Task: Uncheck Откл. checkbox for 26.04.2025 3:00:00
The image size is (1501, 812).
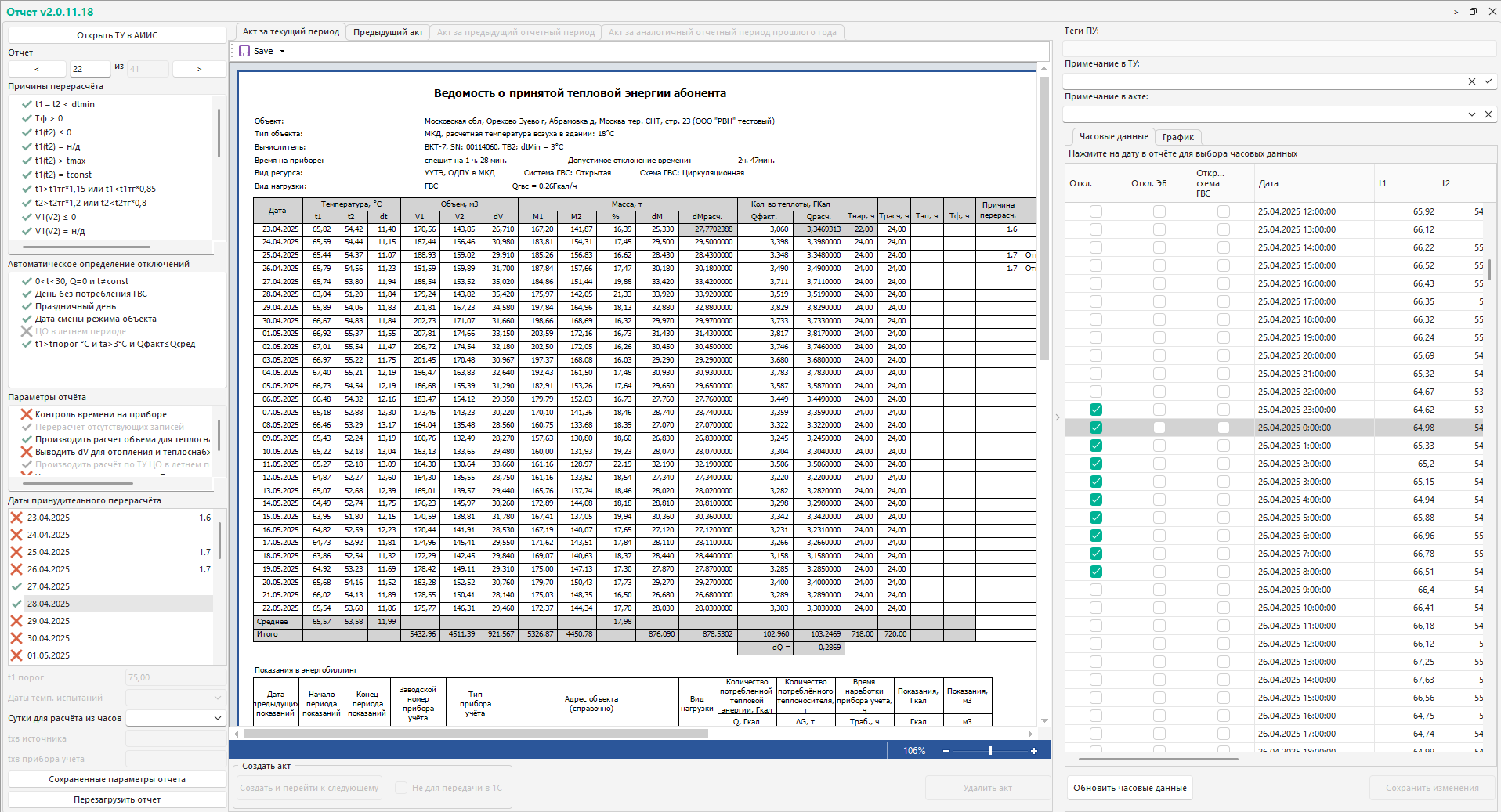Action: click(1095, 482)
